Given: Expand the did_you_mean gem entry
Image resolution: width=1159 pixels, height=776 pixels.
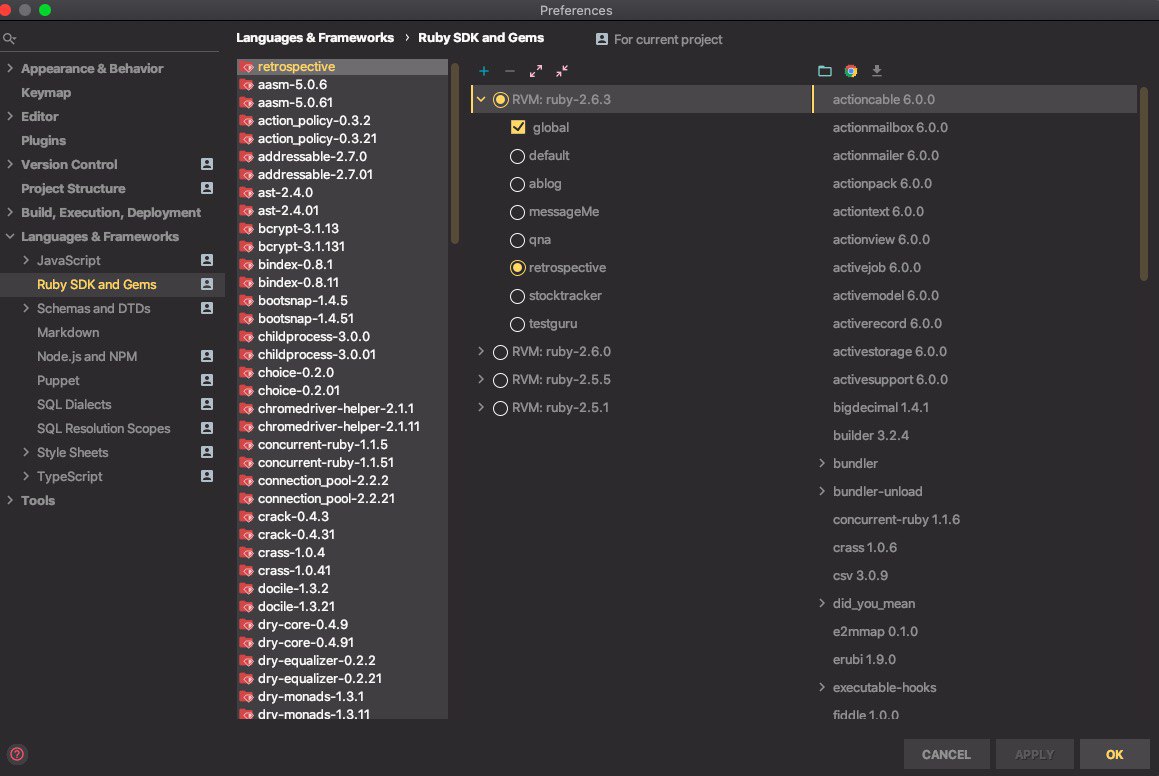Looking at the screenshot, I should (822, 604).
